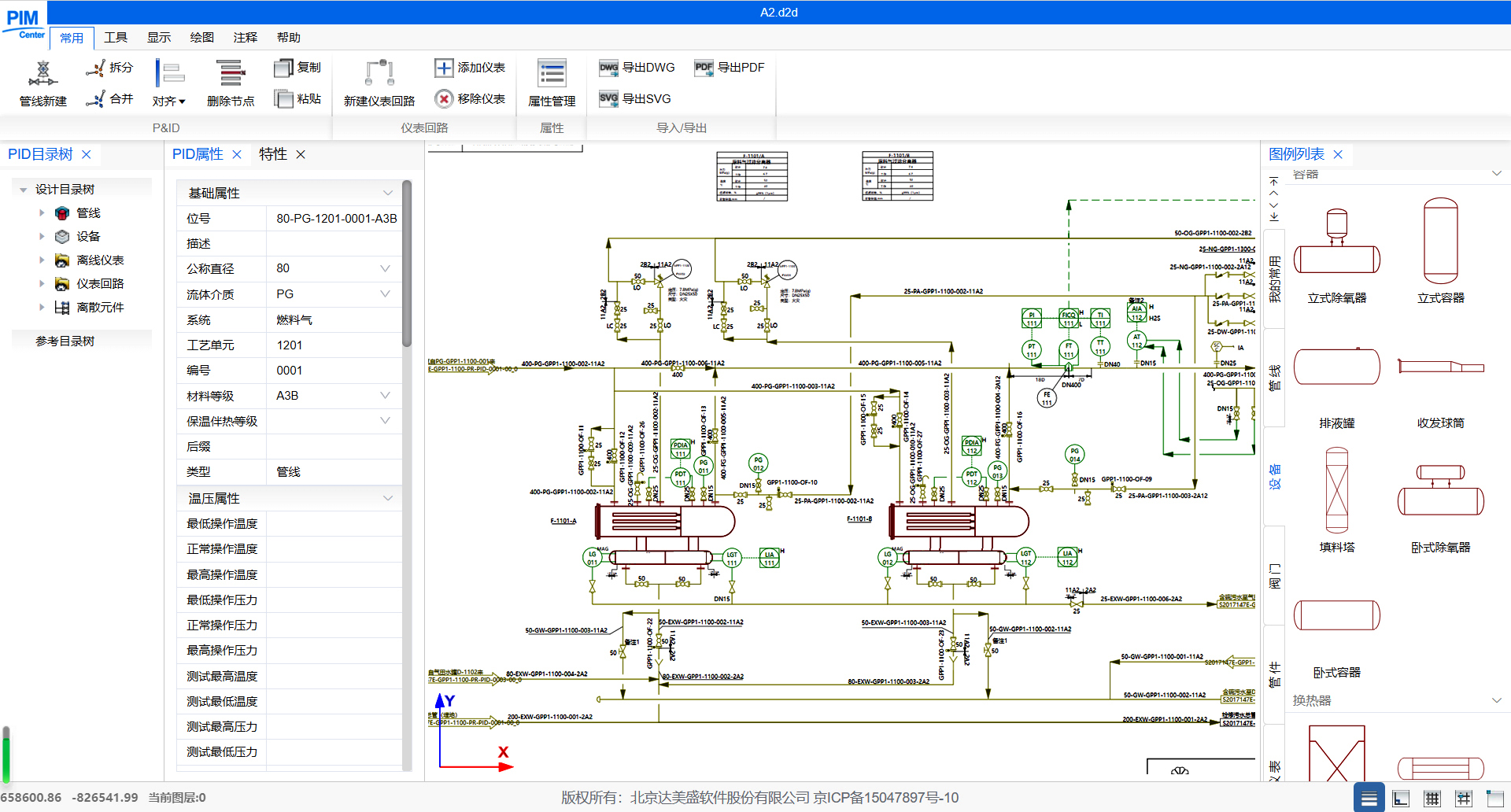The width and height of the screenshot is (1511, 812).
Task: Click the 最低操作温度 input field
Action: pos(334,523)
